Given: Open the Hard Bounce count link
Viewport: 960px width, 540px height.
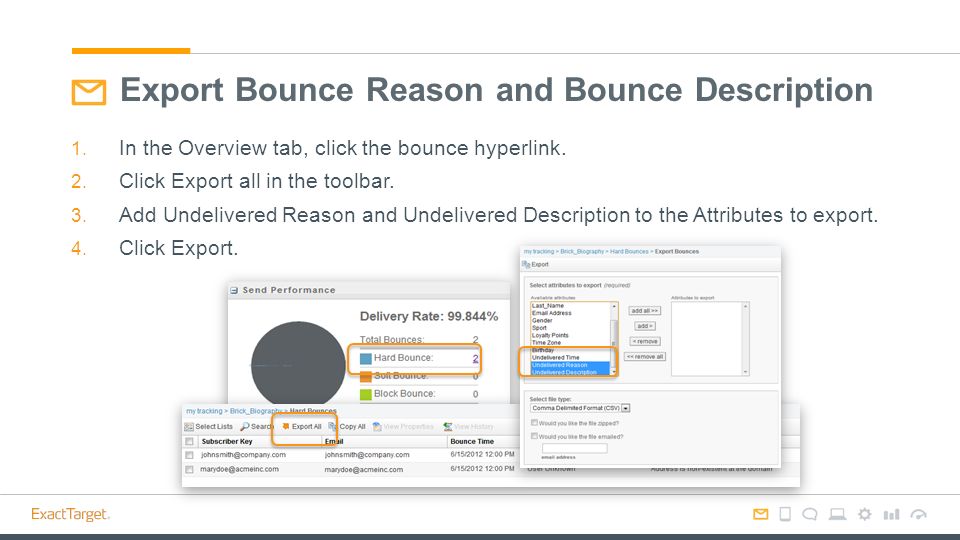Looking at the screenshot, I should coord(475,358).
